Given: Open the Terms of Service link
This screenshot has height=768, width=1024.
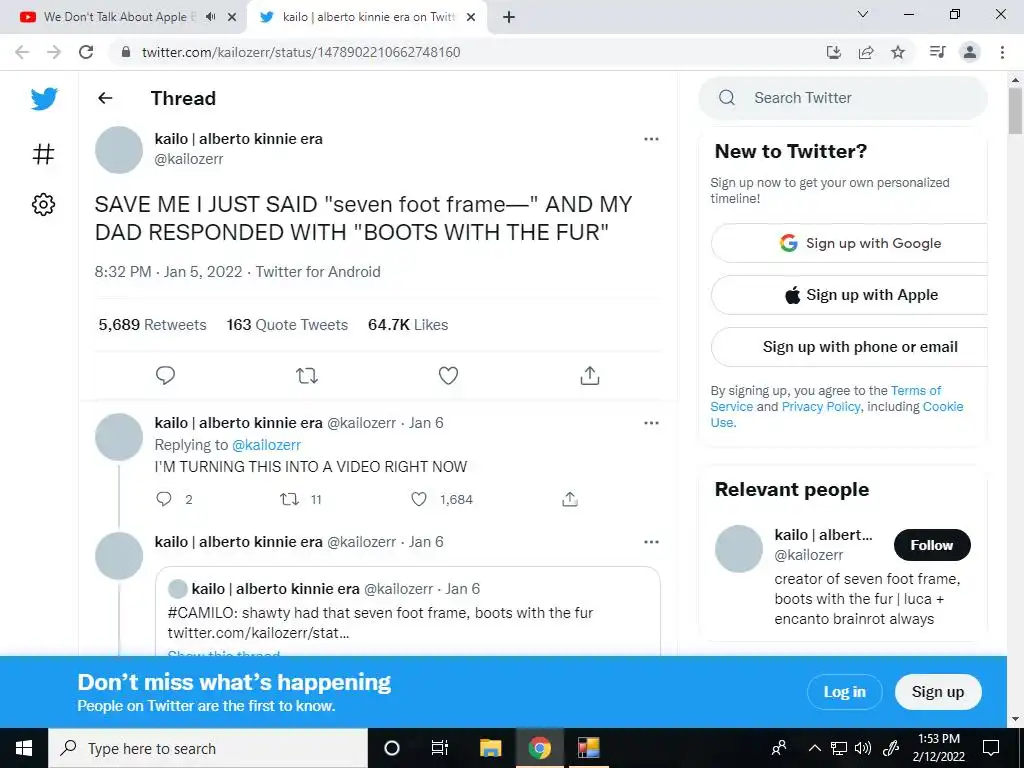Looking at the screenshot, I should point(916,391).
